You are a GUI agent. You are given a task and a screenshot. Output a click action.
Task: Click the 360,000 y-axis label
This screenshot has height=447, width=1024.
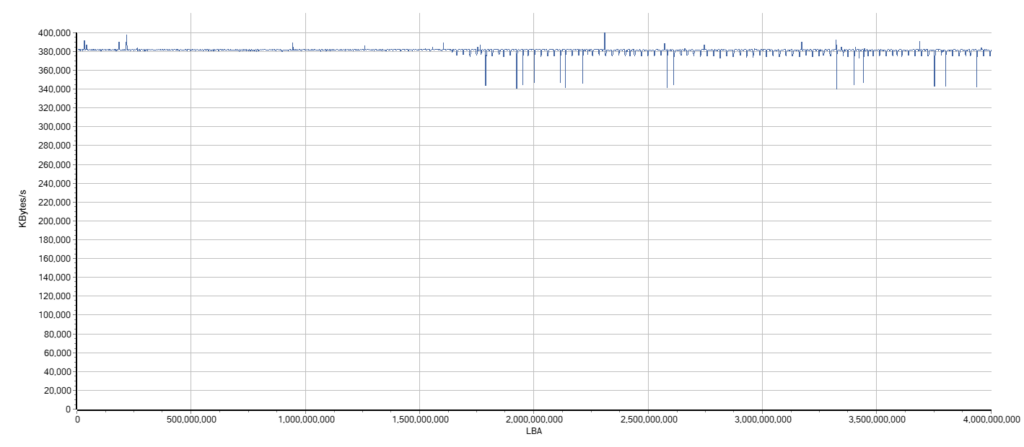(x=56, y=71)
